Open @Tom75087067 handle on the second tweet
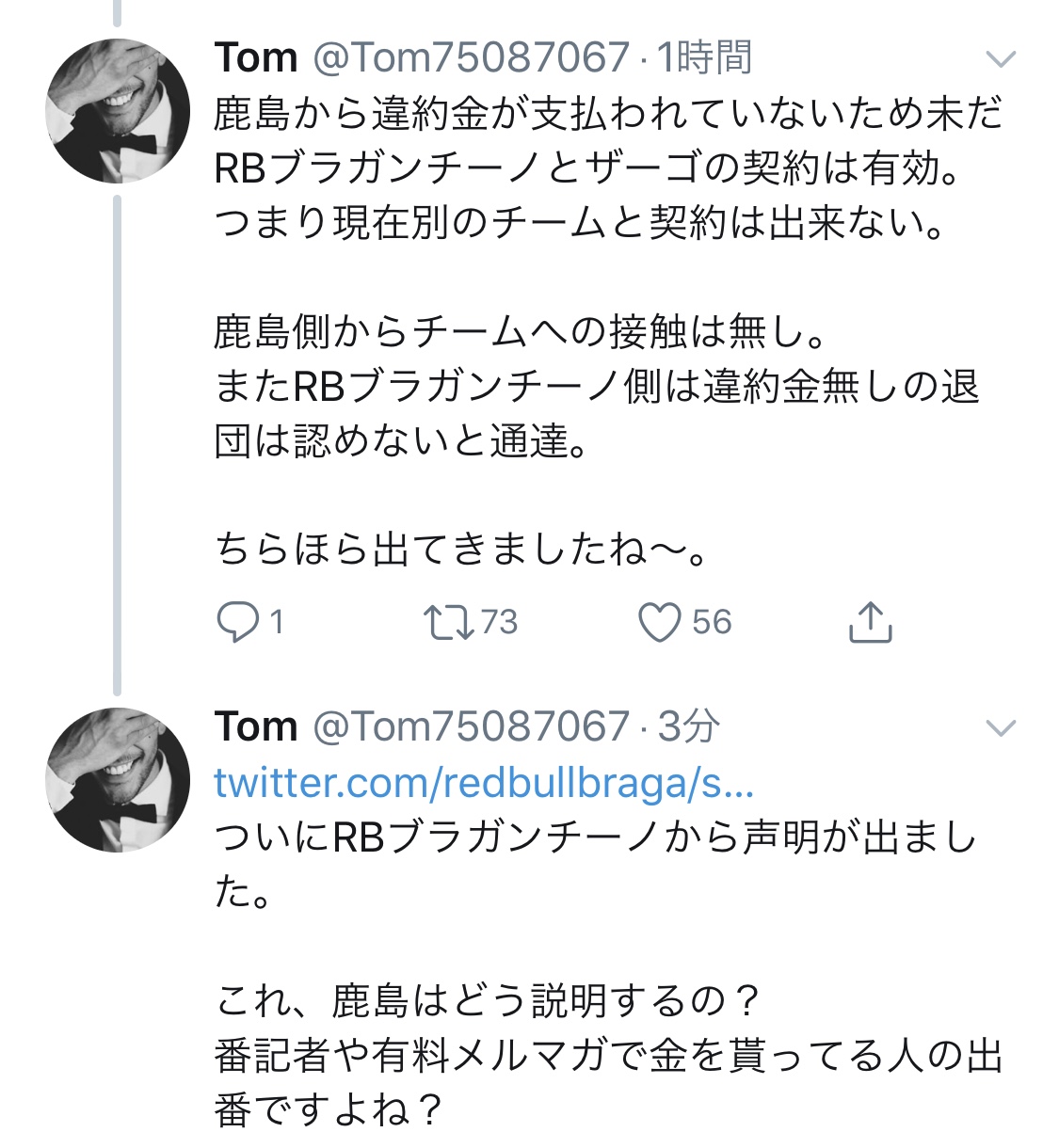The height and width of the screenshot is (1148, 1059). (x=470, y=726)
